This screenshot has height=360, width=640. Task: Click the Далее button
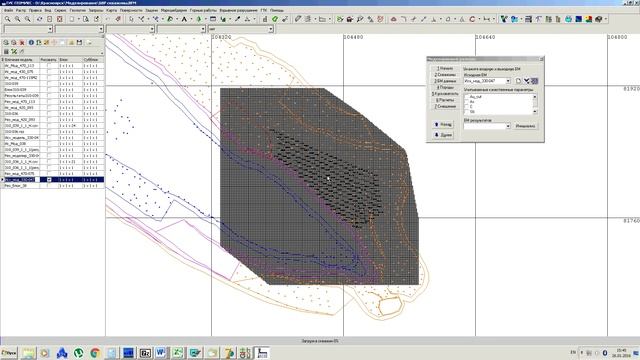click(443, 135)
